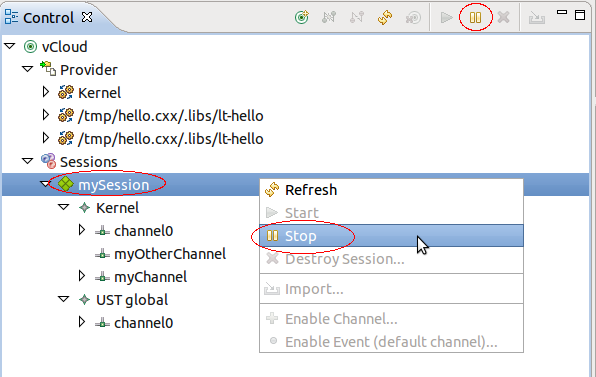The height and width of the screenshot is (377, 596).
Task: Collapse the UST global domain
Action: (63, 299)
